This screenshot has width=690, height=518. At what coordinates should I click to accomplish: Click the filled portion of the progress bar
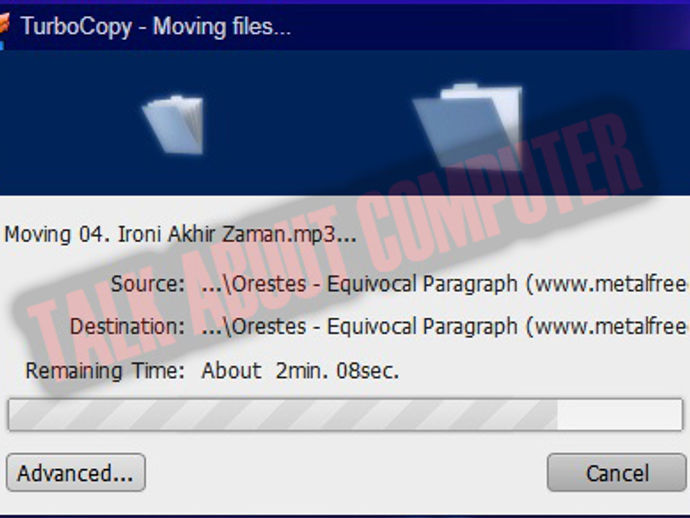[283, 415]
